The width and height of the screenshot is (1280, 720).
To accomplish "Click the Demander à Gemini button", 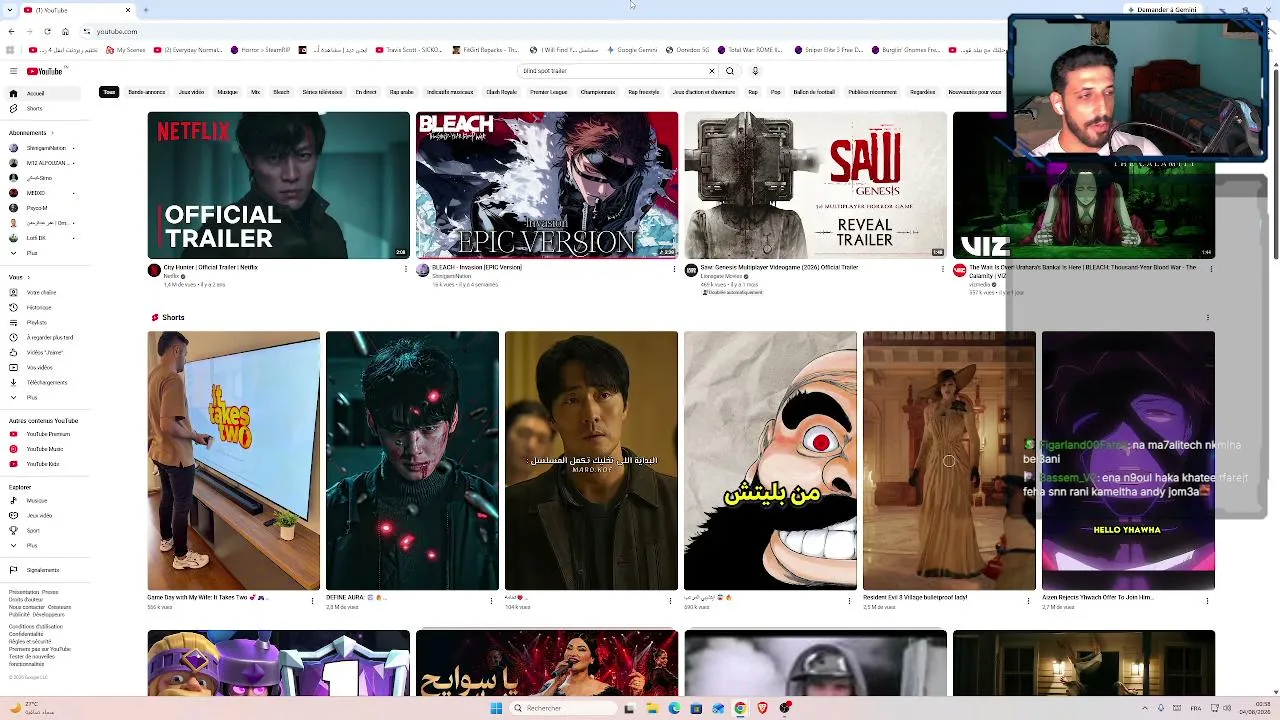I will click(1165, 10).
